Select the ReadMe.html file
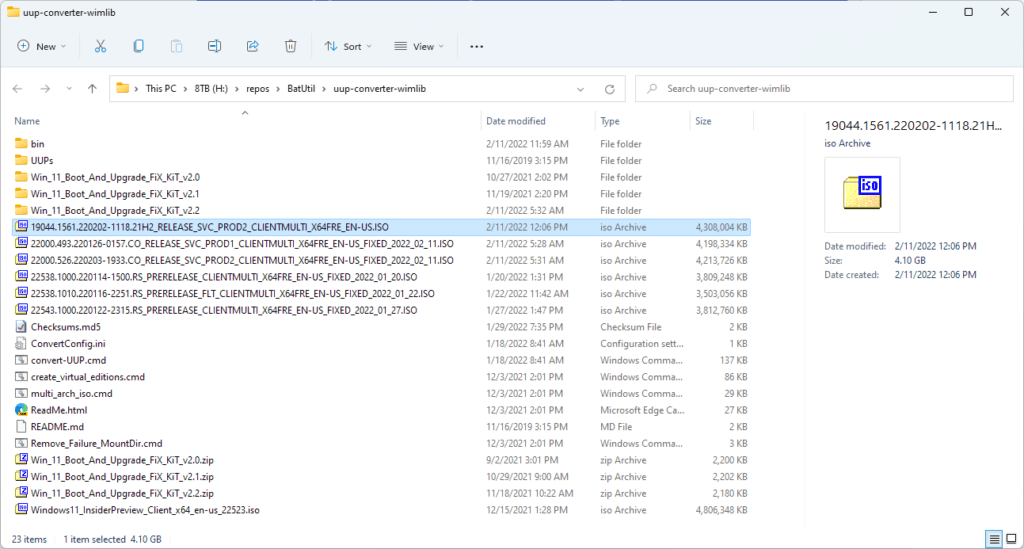Image resolution: width=1024 pixels, height=549 pixels. point(59,410)
